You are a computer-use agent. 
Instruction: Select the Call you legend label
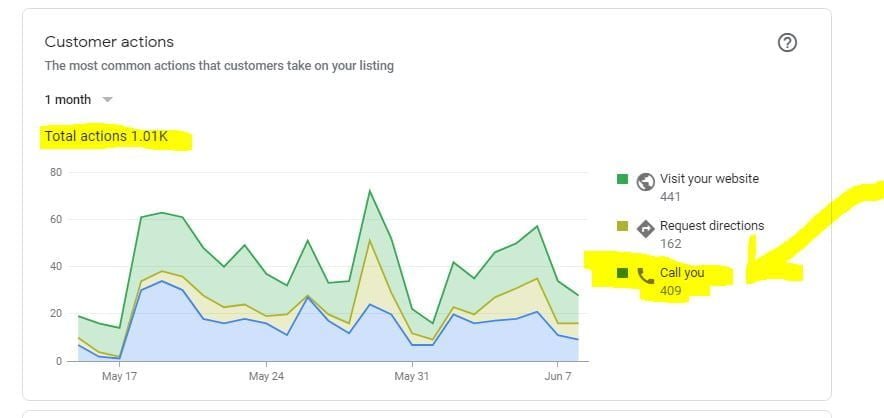[681, 273]
